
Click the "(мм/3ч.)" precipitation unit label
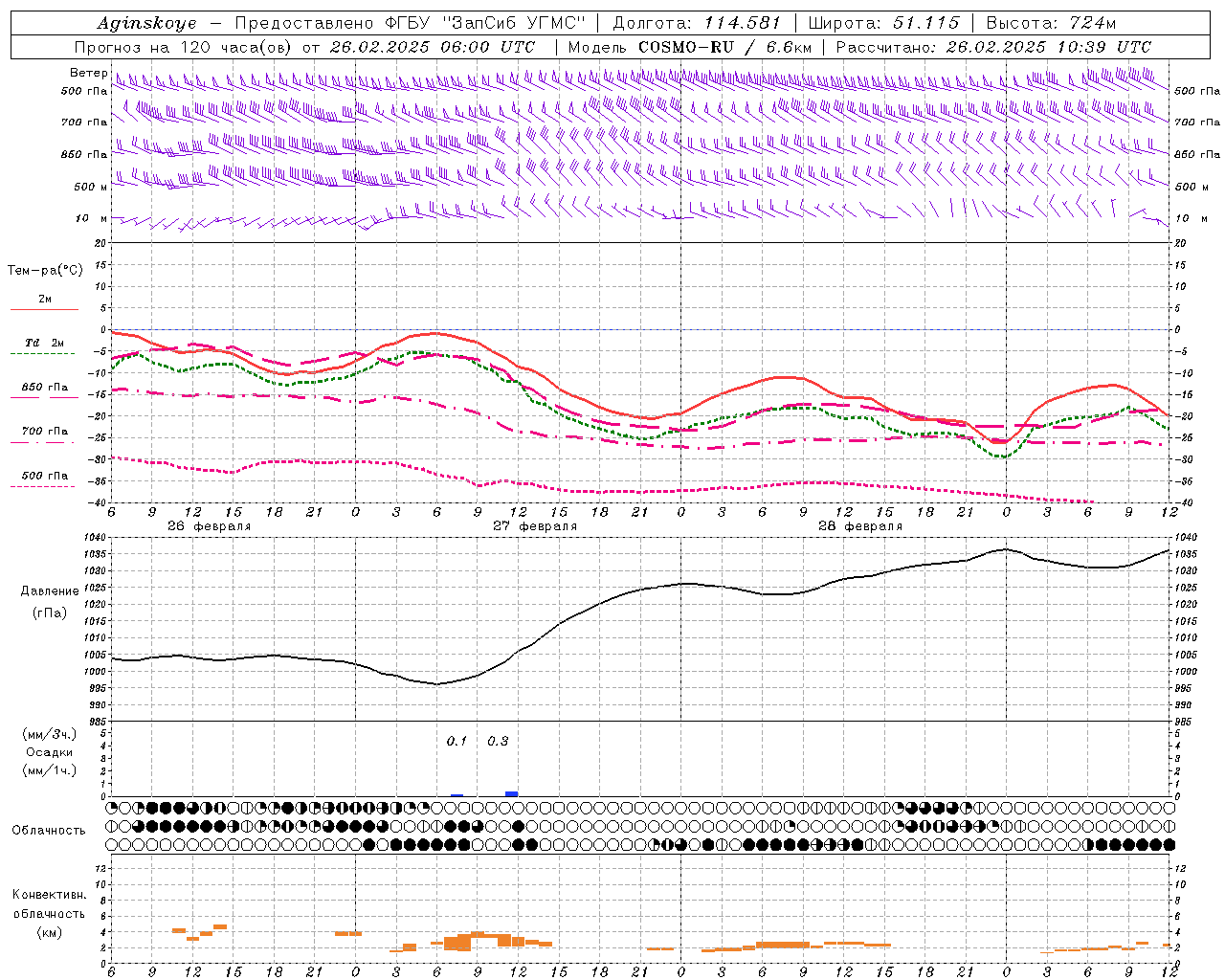coord(50,735)
